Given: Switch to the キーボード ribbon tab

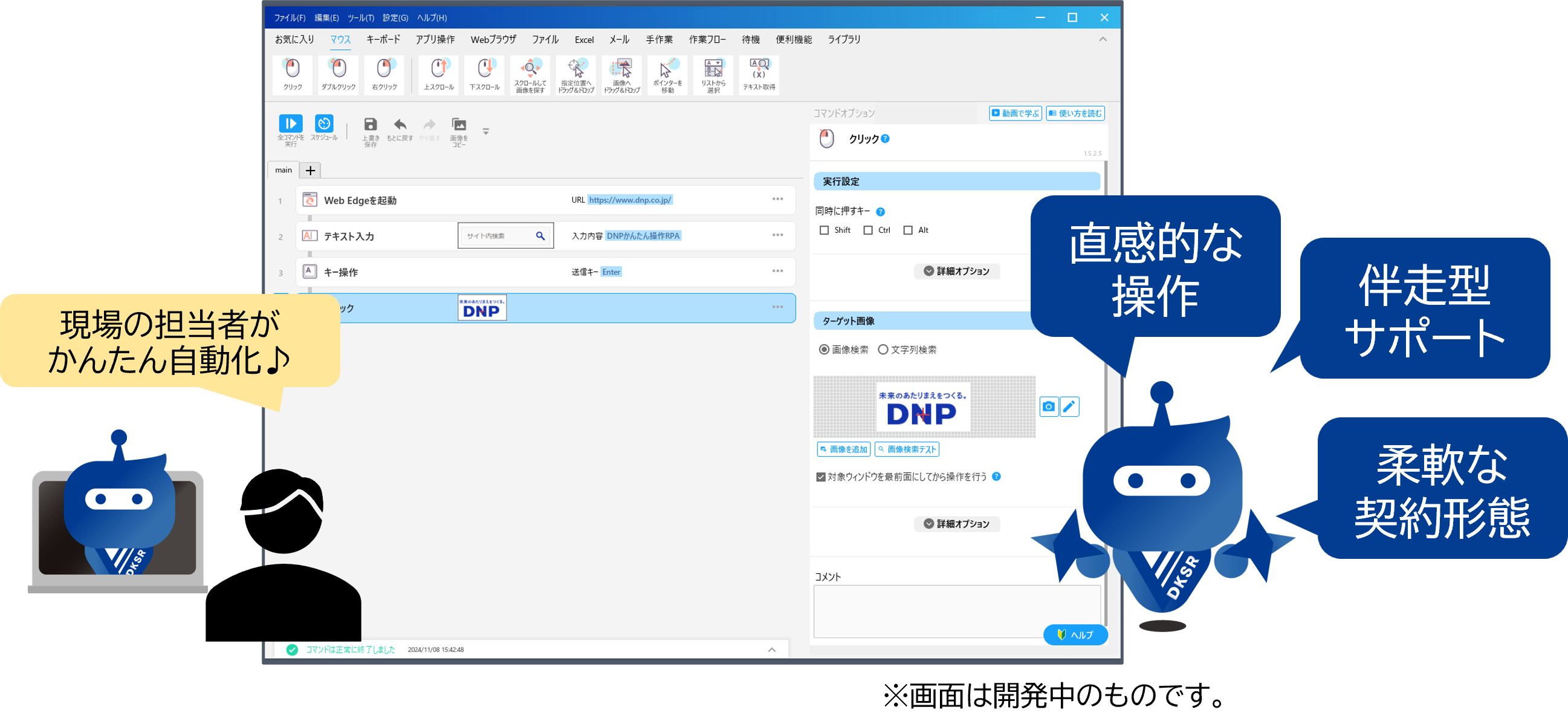Looking at the screenshot, I should pos(383,39).
